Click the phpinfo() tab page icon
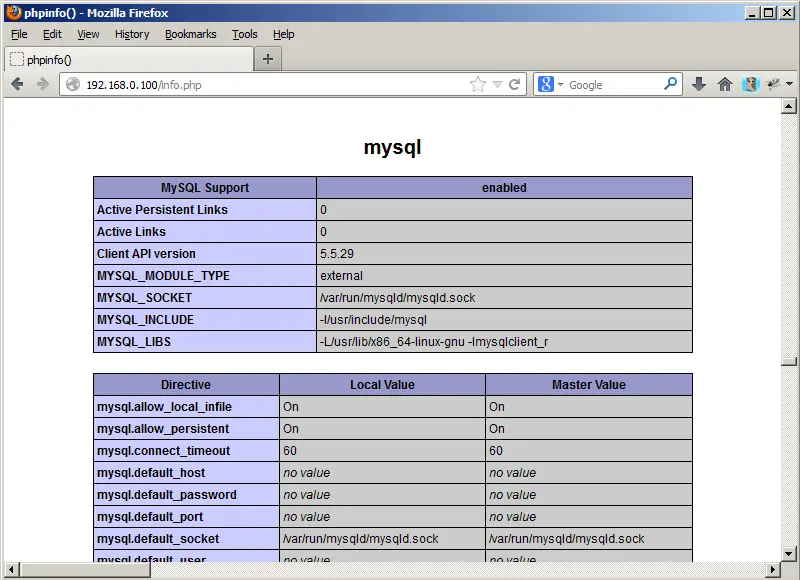Image resolution: width=800 pixels, height=580 pixels. [x=17, y=60]
